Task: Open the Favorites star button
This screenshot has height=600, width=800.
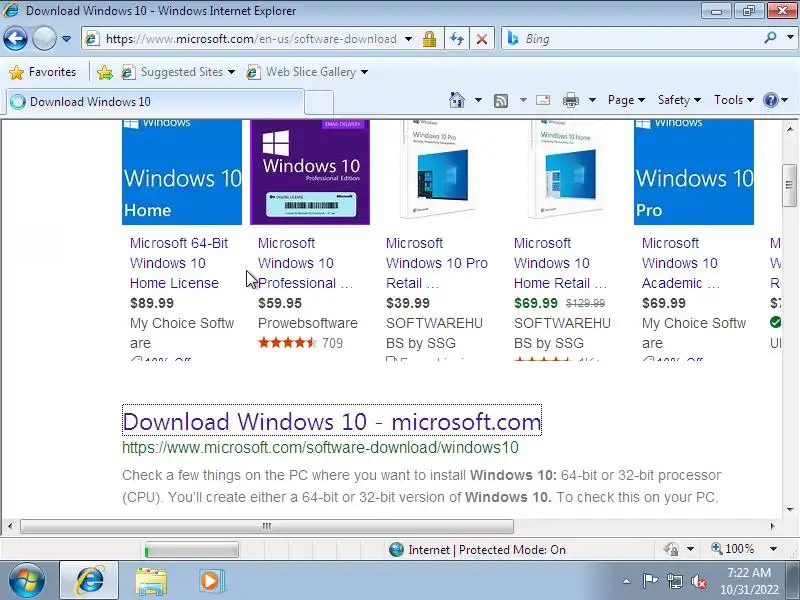Action: coord(42,72)
